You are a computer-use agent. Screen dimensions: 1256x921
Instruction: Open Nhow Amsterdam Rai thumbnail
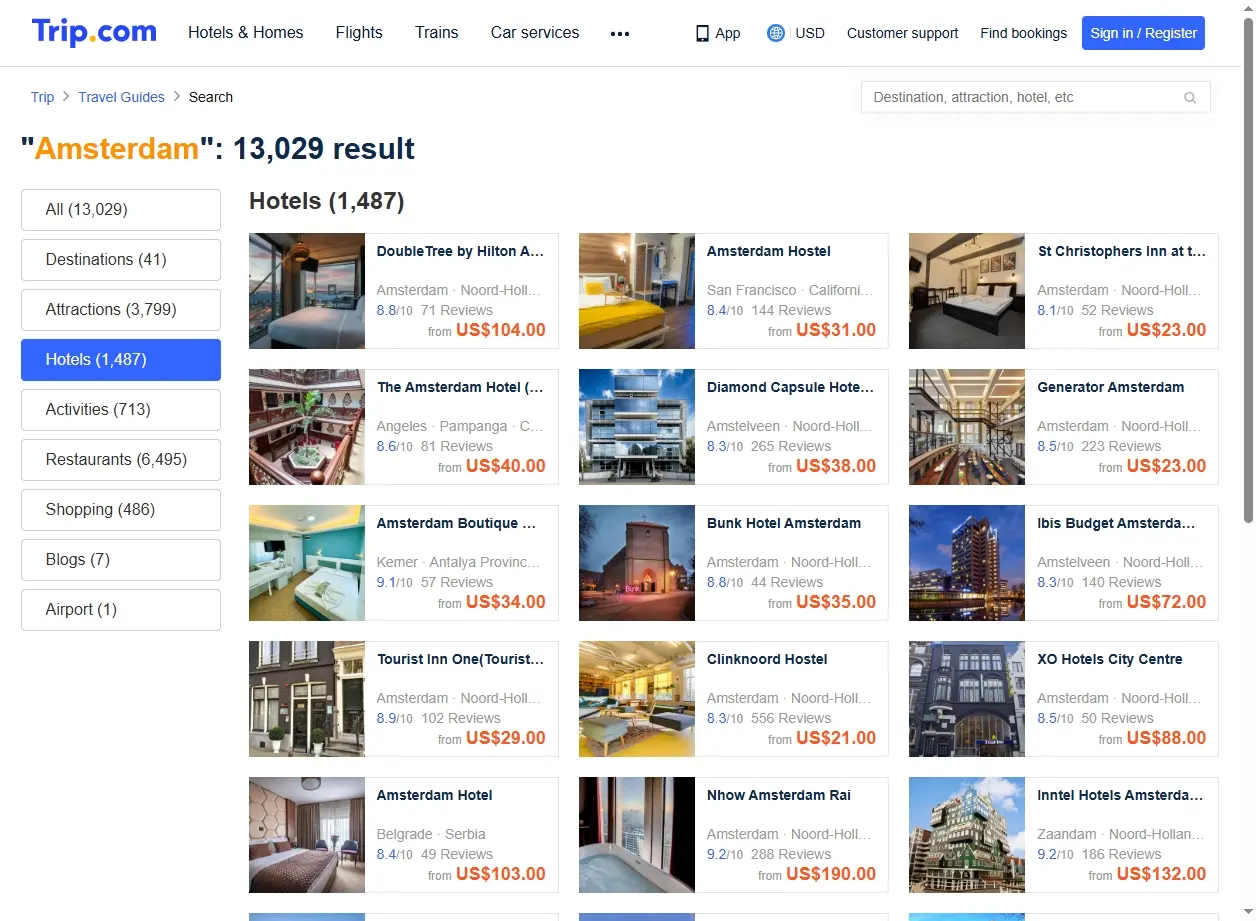click(x=637, y=835)
